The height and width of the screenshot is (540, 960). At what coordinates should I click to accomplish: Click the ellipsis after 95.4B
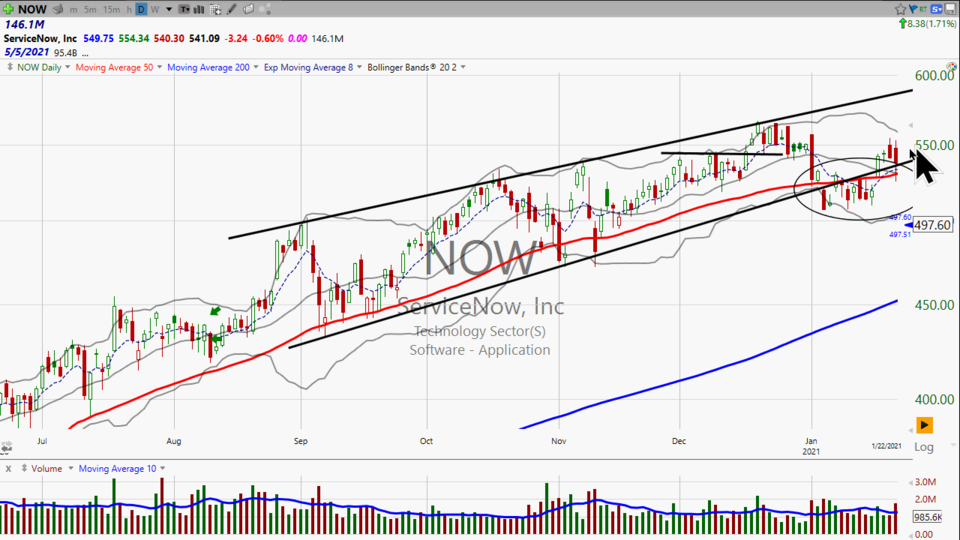click(x=85, y=54)
